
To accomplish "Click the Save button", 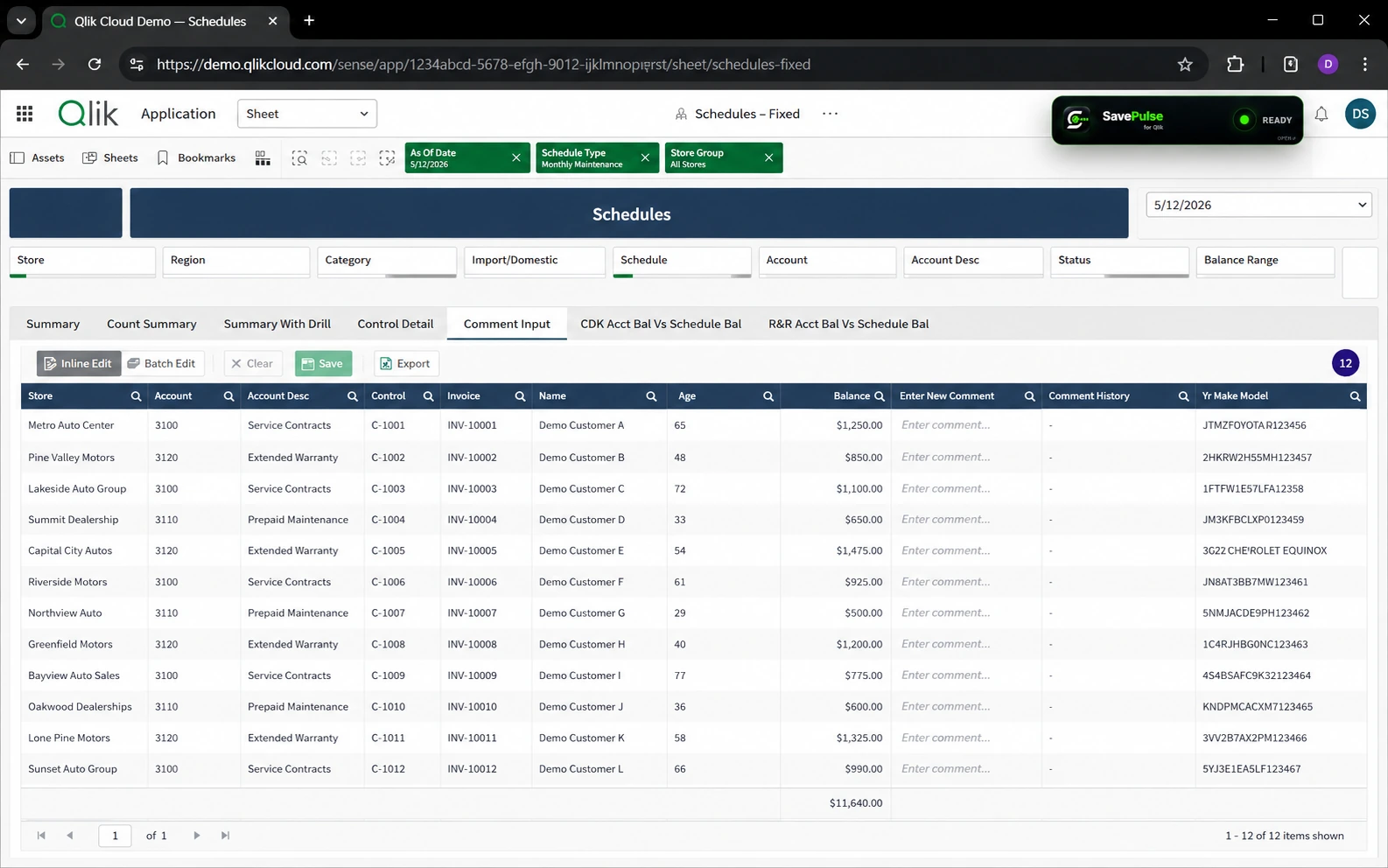I will tap(323, 364).
